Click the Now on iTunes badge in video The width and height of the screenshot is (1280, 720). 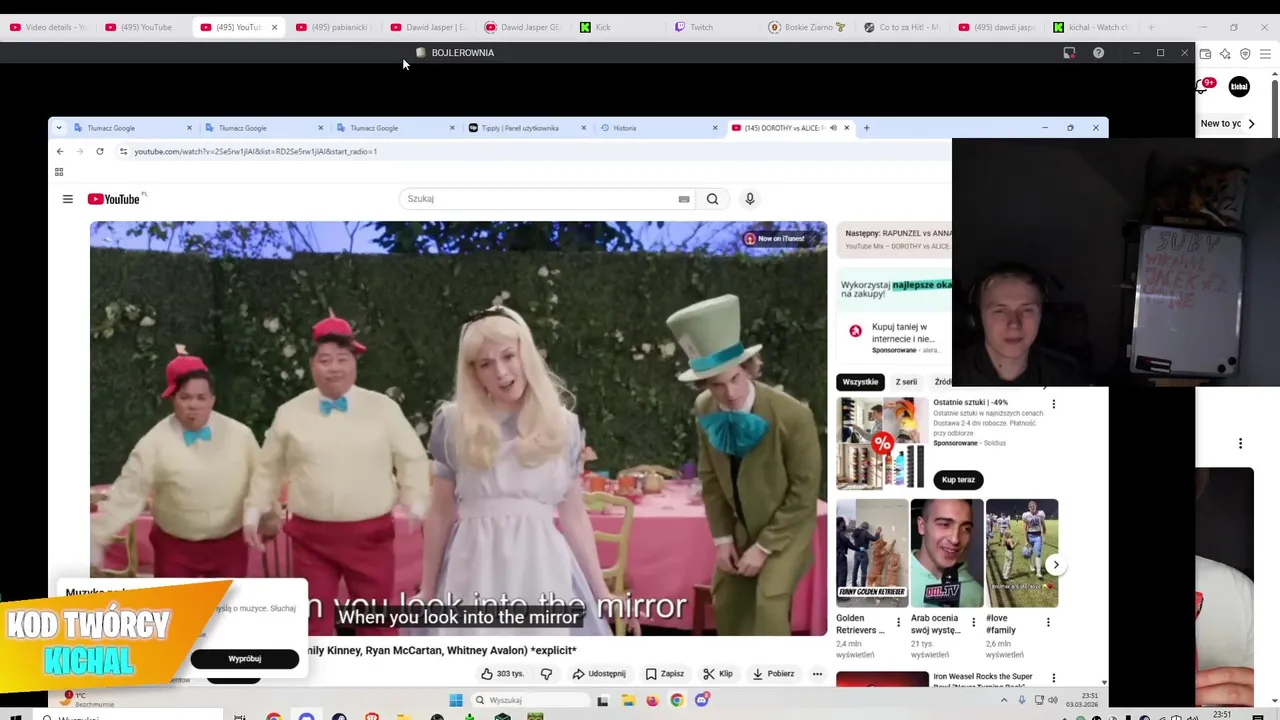774,239
